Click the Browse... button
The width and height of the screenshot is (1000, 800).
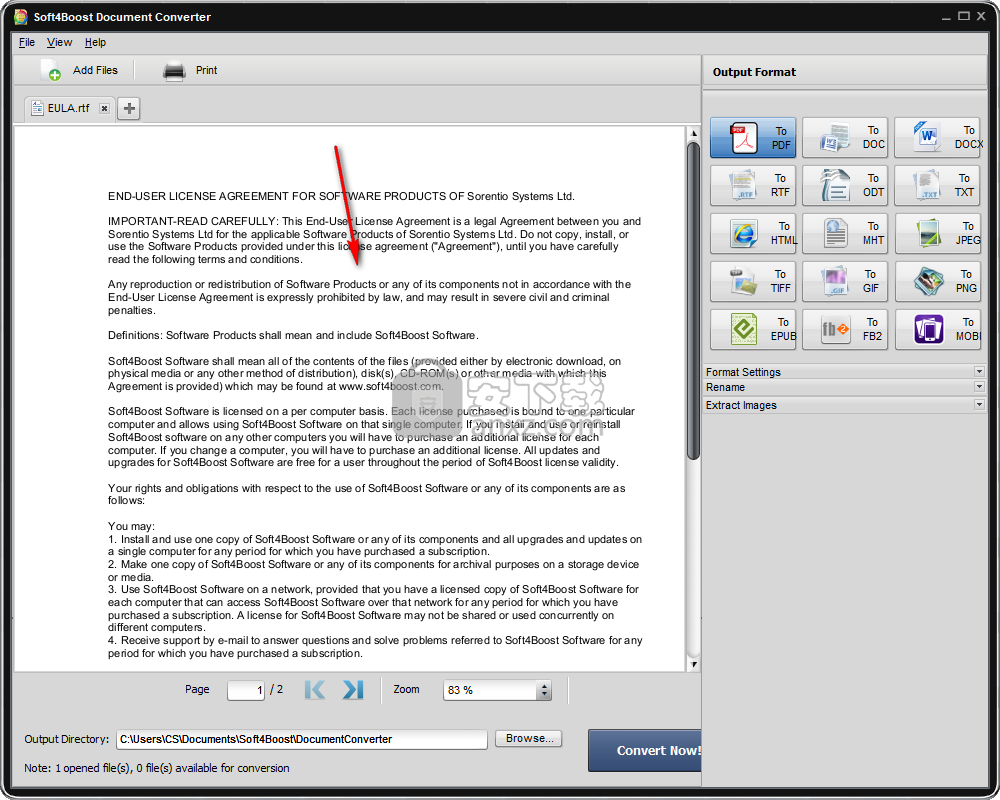(x=529, y=738)
